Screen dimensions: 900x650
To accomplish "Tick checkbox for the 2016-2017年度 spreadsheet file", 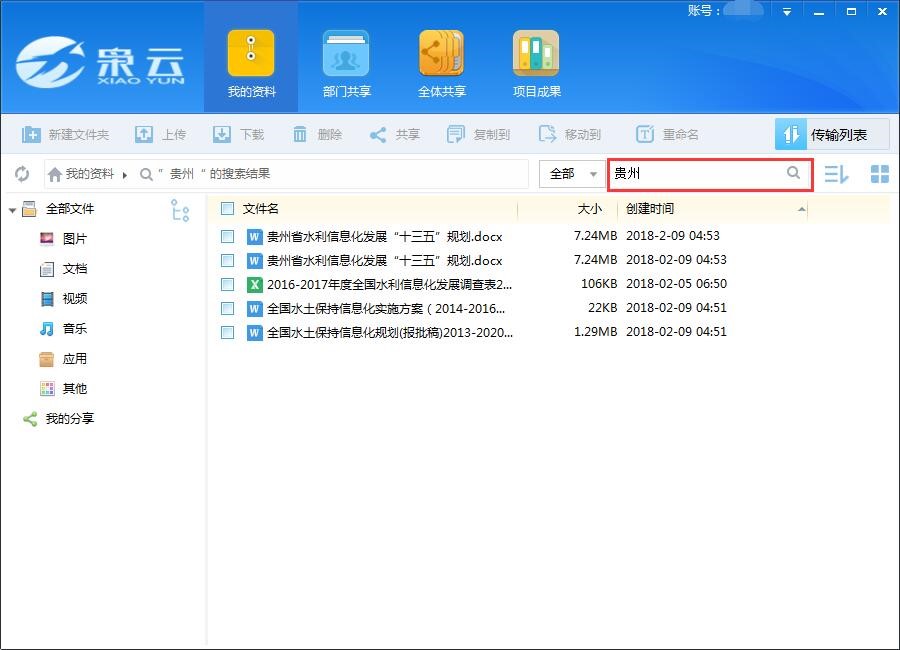I will [x=227, y=284].
